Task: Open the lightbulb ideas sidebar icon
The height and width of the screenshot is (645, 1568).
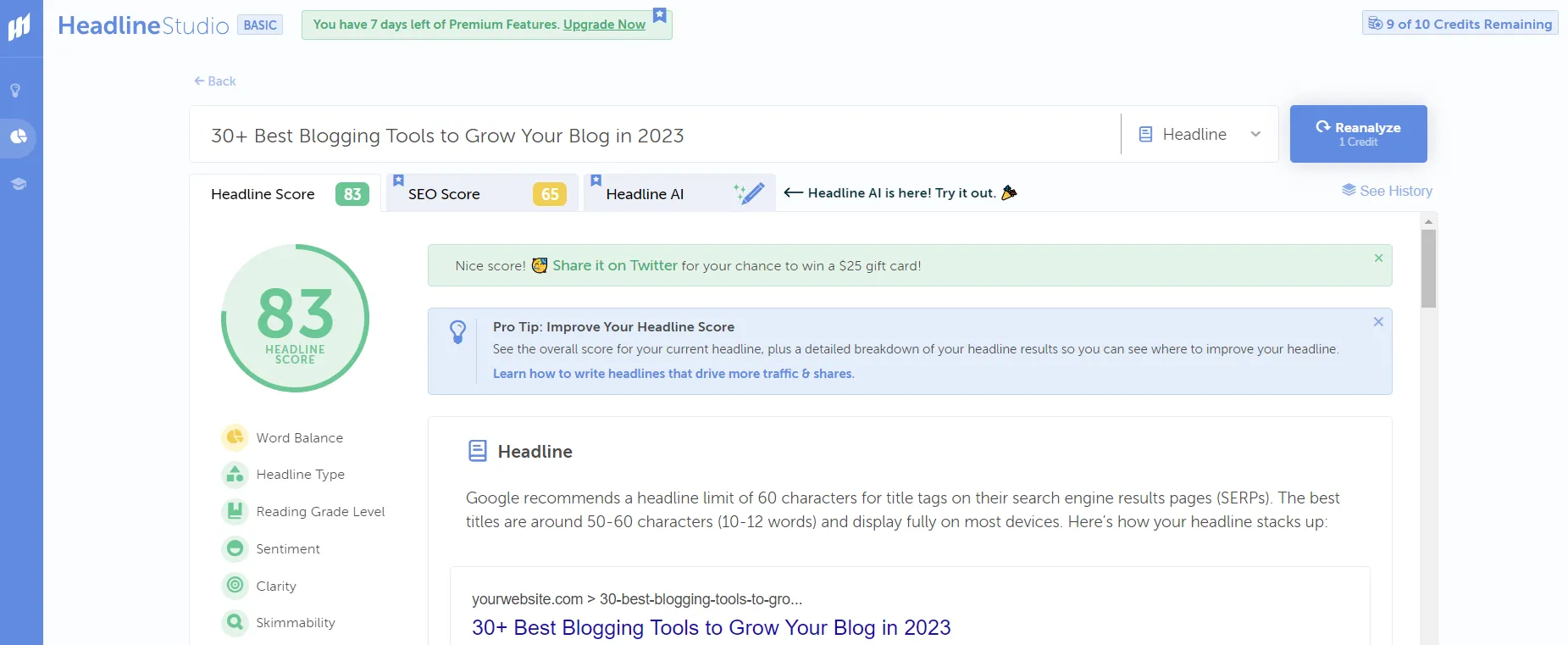Action: tap(15, 90)
